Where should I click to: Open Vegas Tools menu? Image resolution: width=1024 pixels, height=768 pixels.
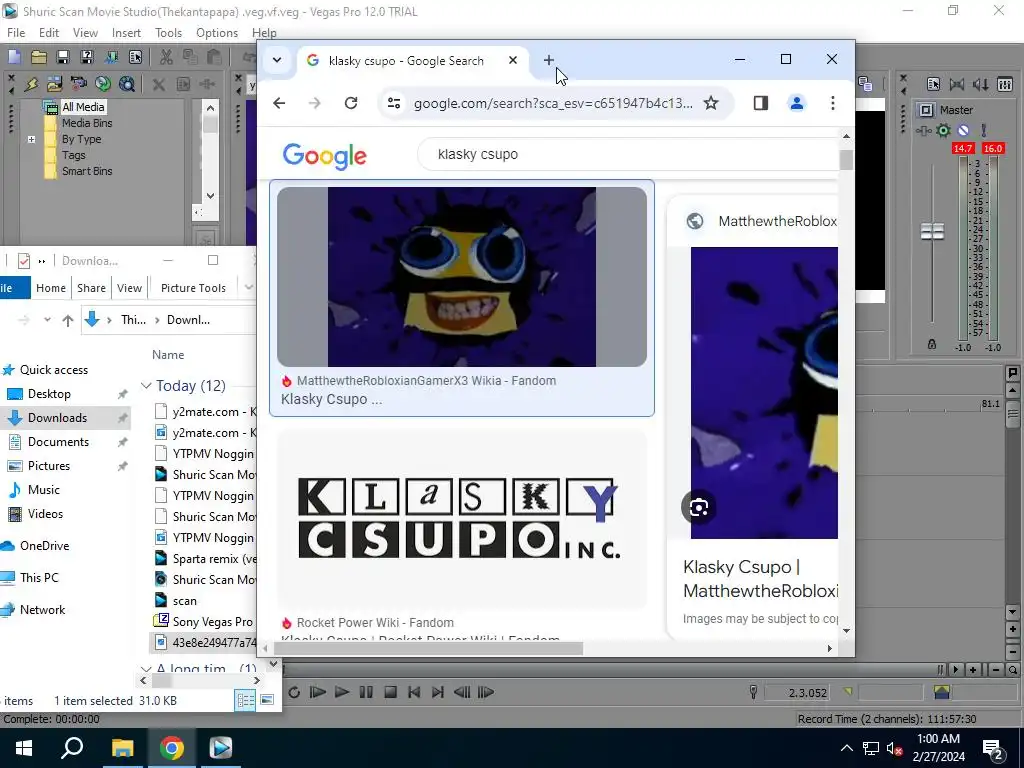(168, 33)
